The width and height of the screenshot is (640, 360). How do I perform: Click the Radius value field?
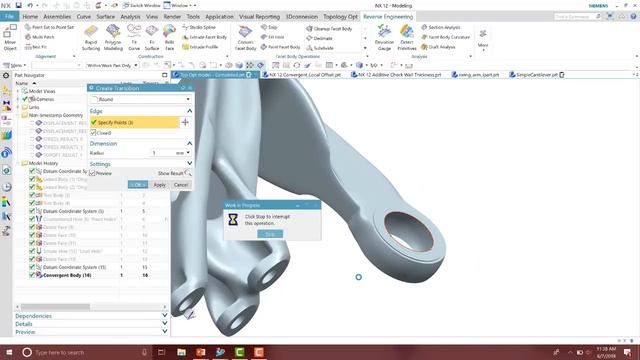tap(163, 153)
